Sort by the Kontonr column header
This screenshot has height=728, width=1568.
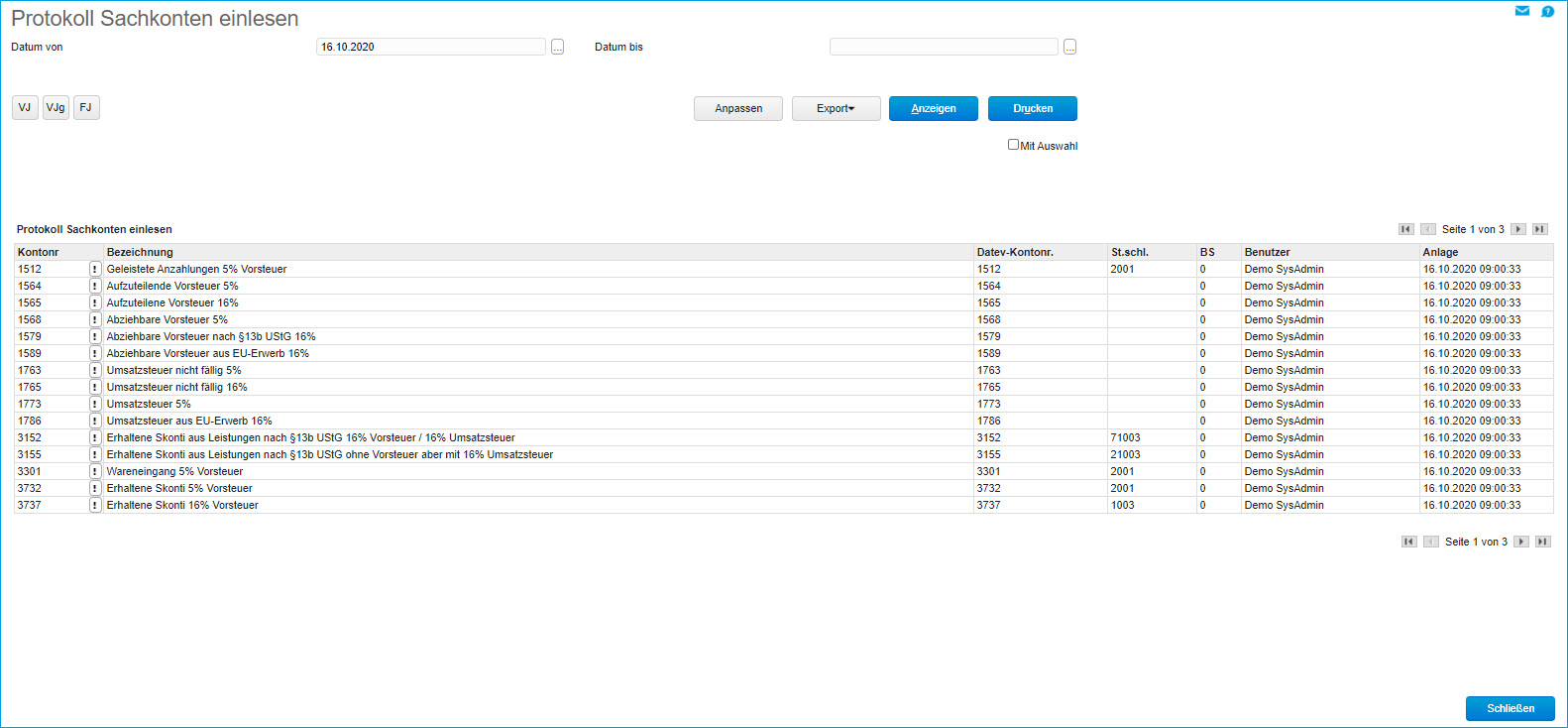[x=39, y=252]
